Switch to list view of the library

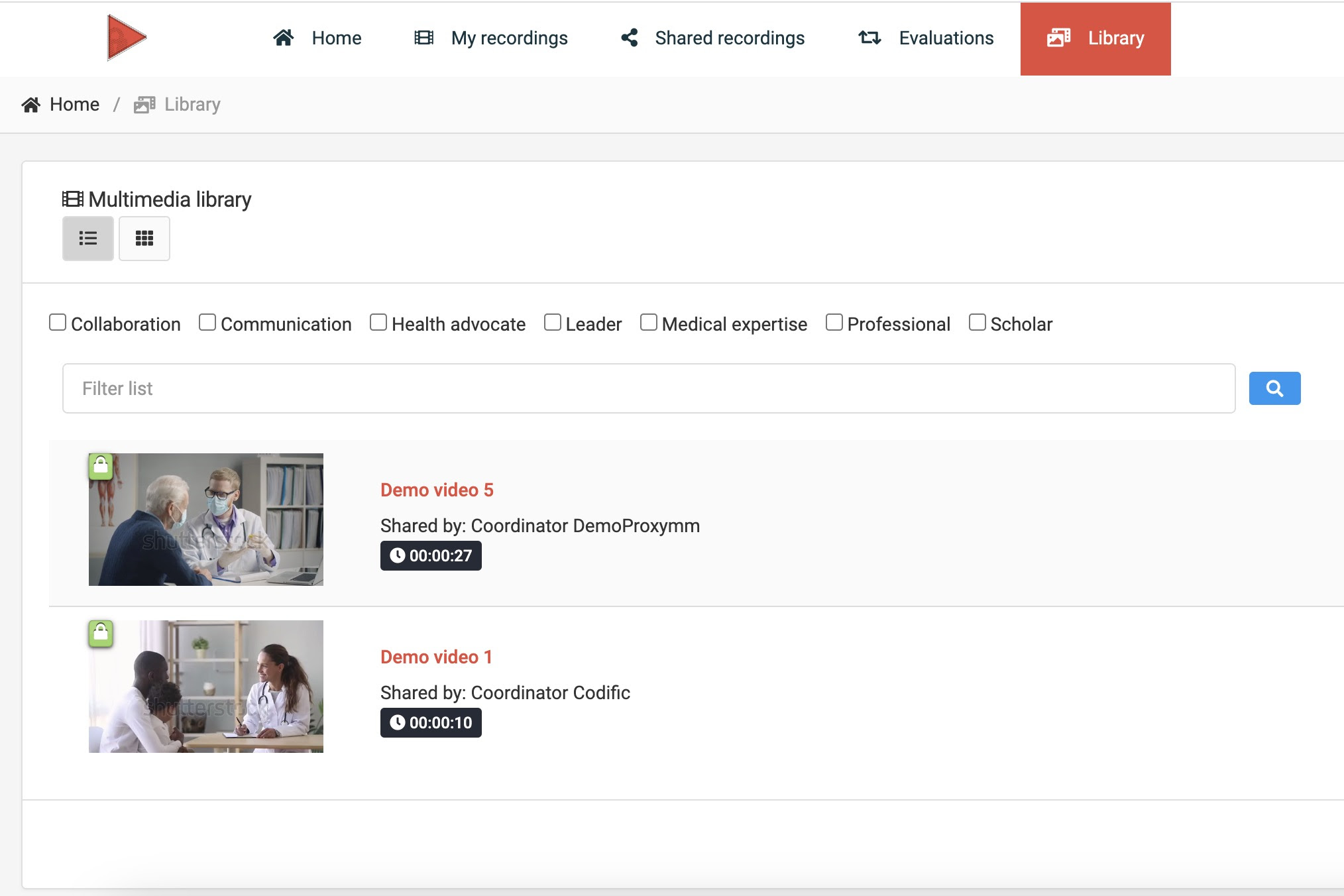coord(87,239)
